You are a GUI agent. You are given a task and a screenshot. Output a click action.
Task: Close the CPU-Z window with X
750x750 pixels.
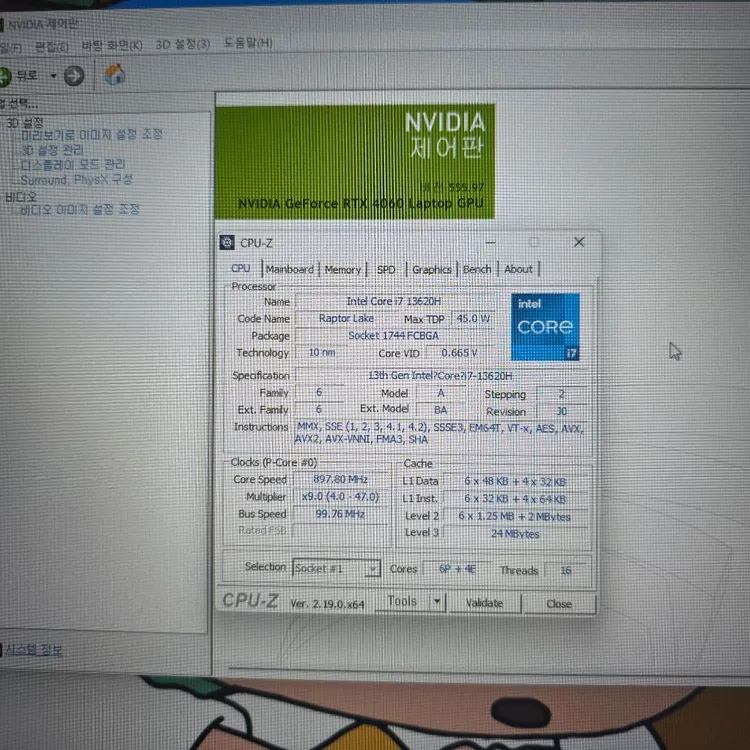579,243
